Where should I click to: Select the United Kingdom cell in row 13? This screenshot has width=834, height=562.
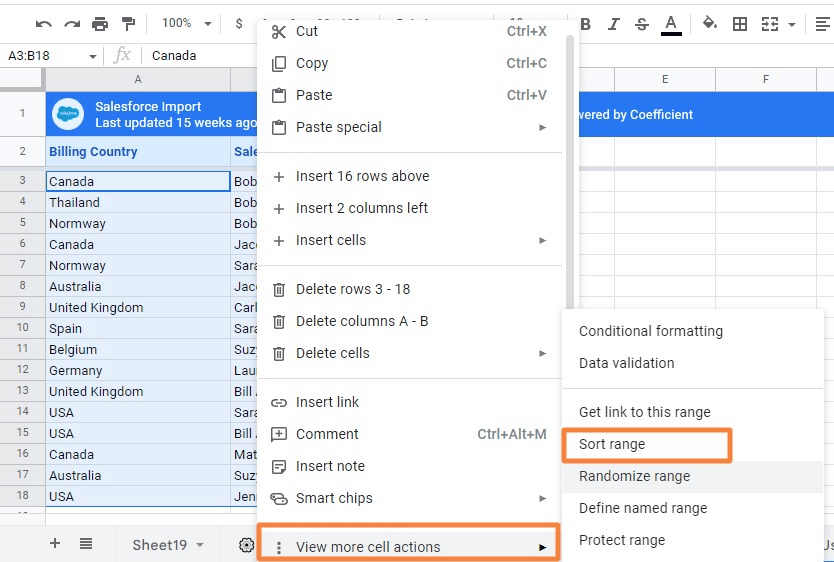click(138, 392)
